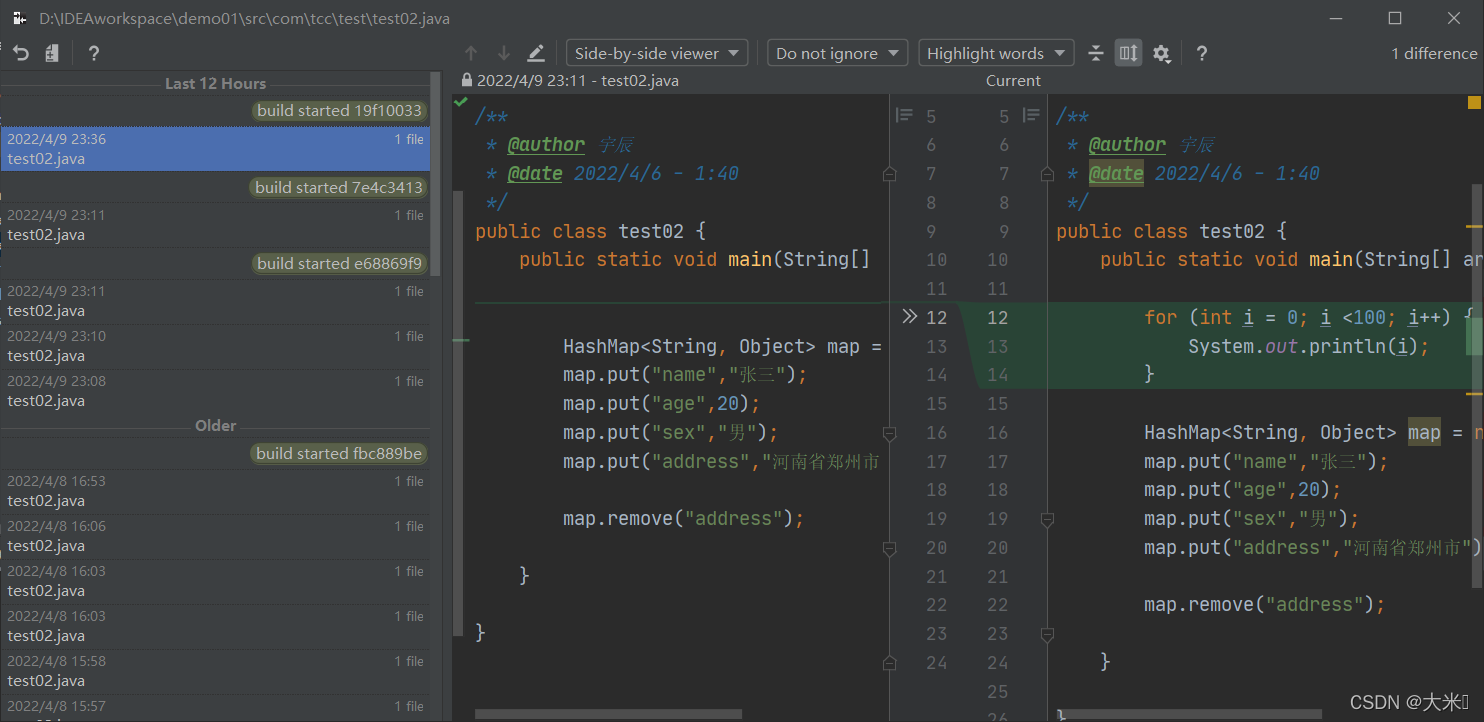This screenshot has height=722, width=1484.
Task: Click the Last 12 Hours group header
Action: pos(215,84)
